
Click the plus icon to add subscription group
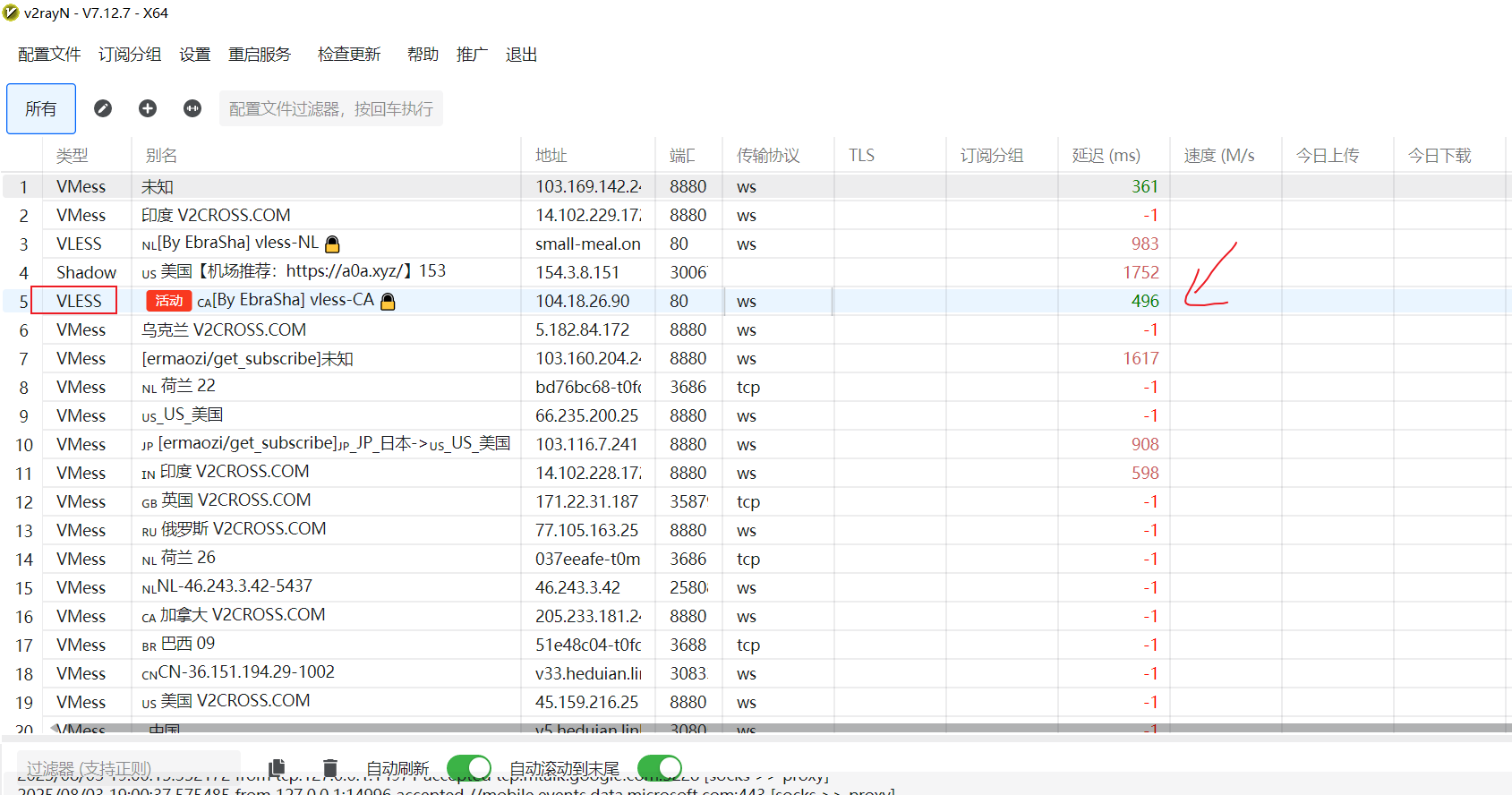[148, 108]
